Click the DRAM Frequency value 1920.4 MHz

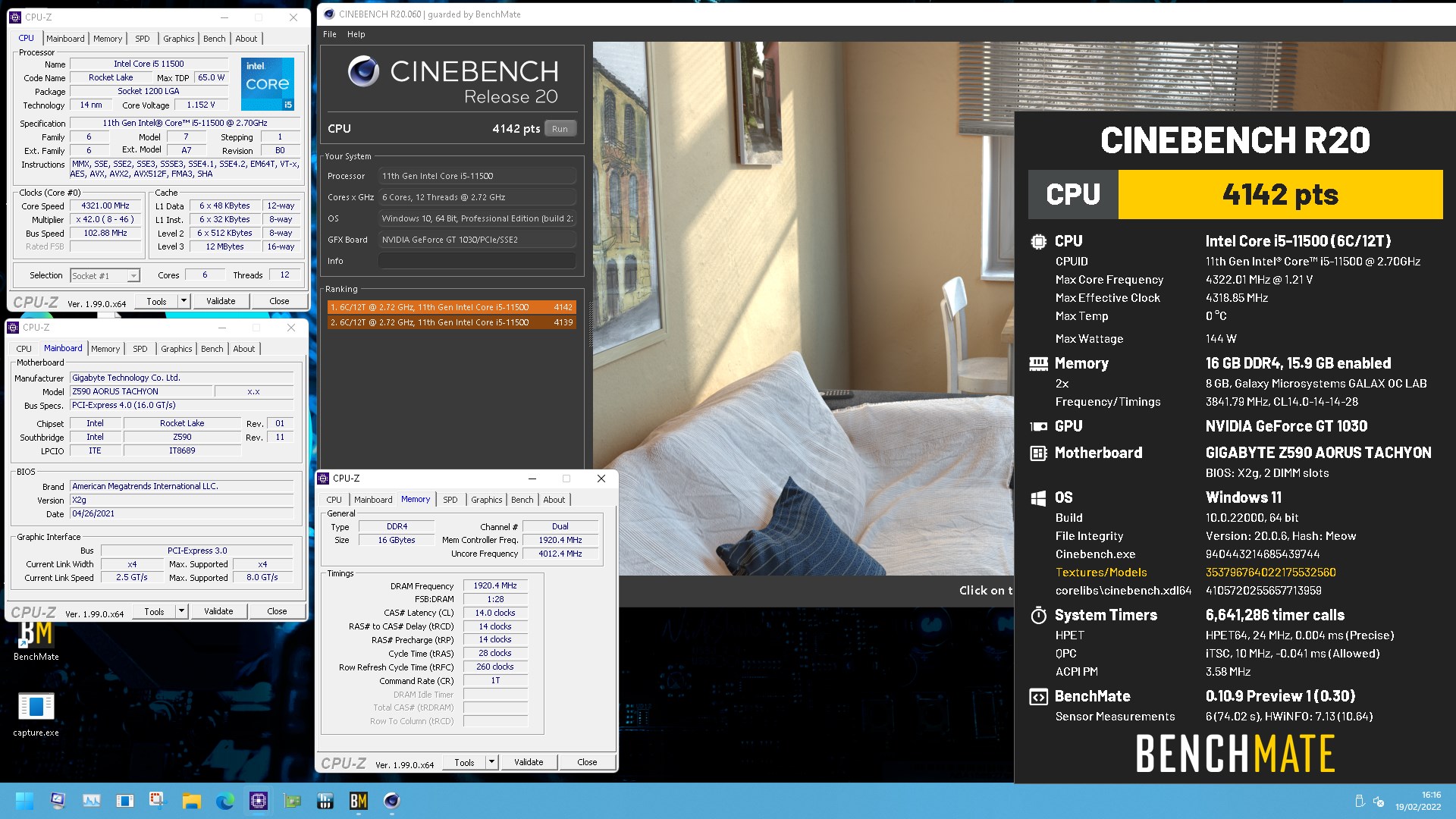[495, 585]
